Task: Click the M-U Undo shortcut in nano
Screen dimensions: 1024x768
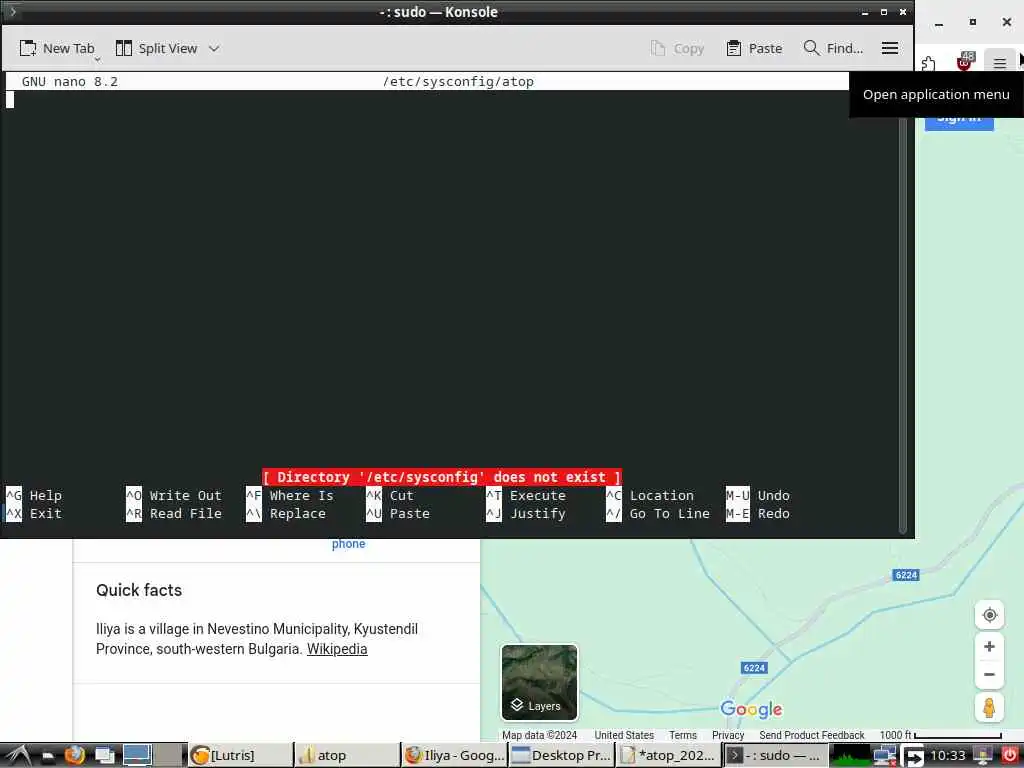Action: click(x=758, y=496)
